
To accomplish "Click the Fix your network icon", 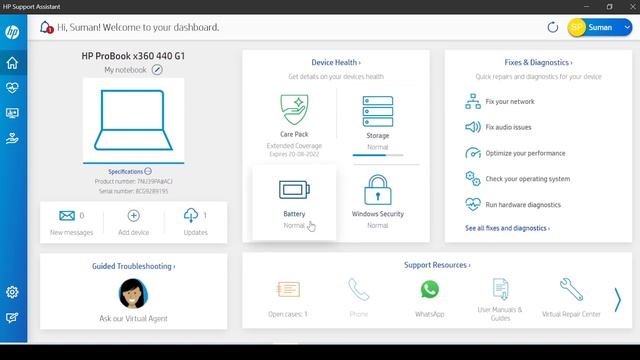I will click(x=473, y=101).
